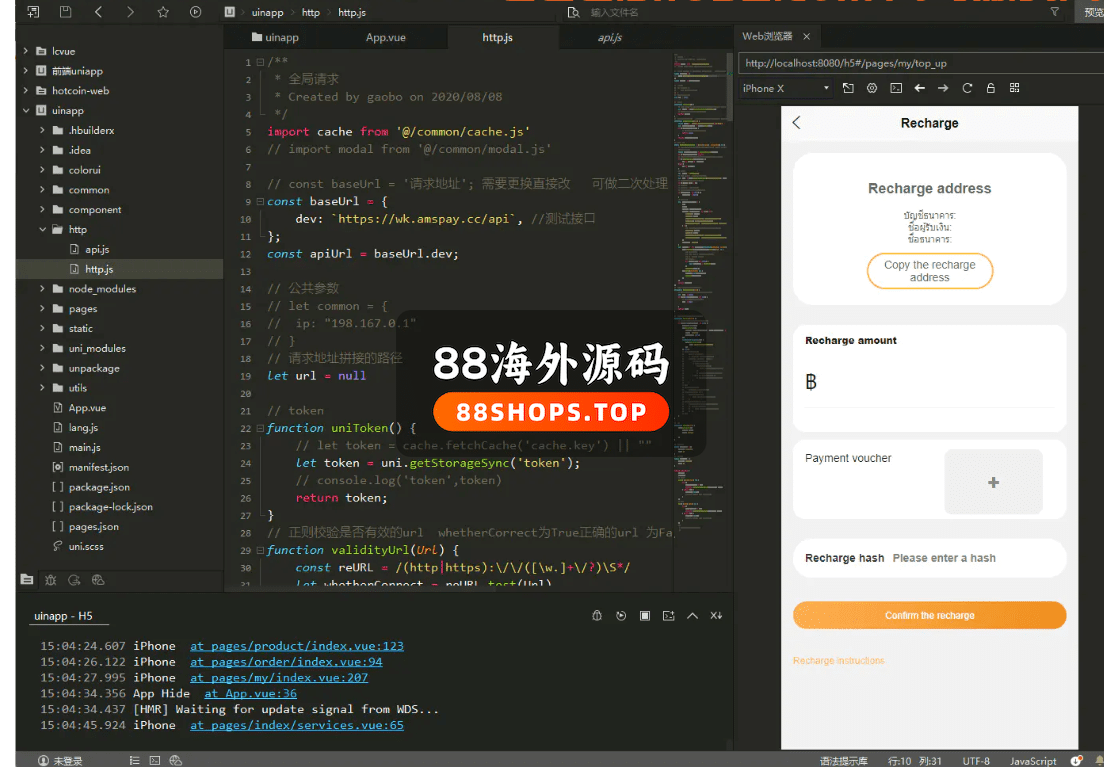Reload the web browser preview
Viewport: 1104px width, 767px height.
[x=967, y=88]
